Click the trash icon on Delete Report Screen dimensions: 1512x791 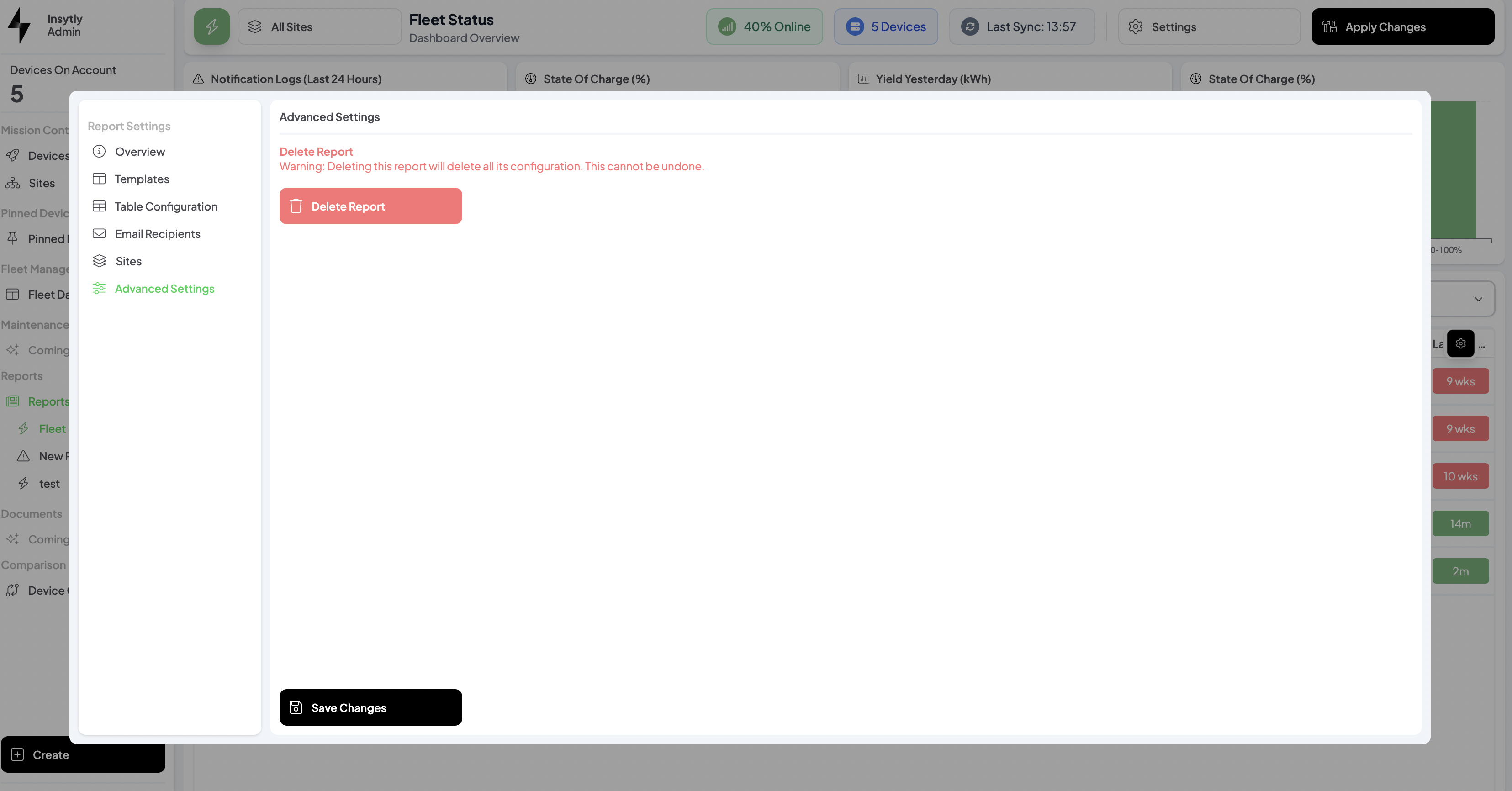click(296, 206)
